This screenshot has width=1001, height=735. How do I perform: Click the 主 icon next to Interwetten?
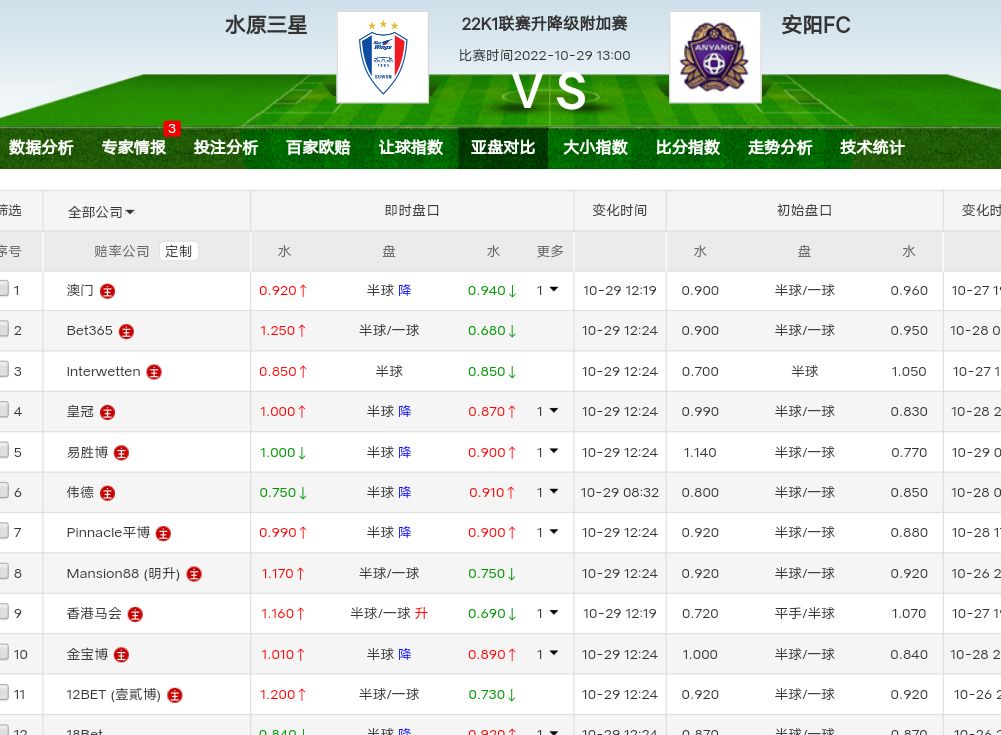click(x=154, y=372)
